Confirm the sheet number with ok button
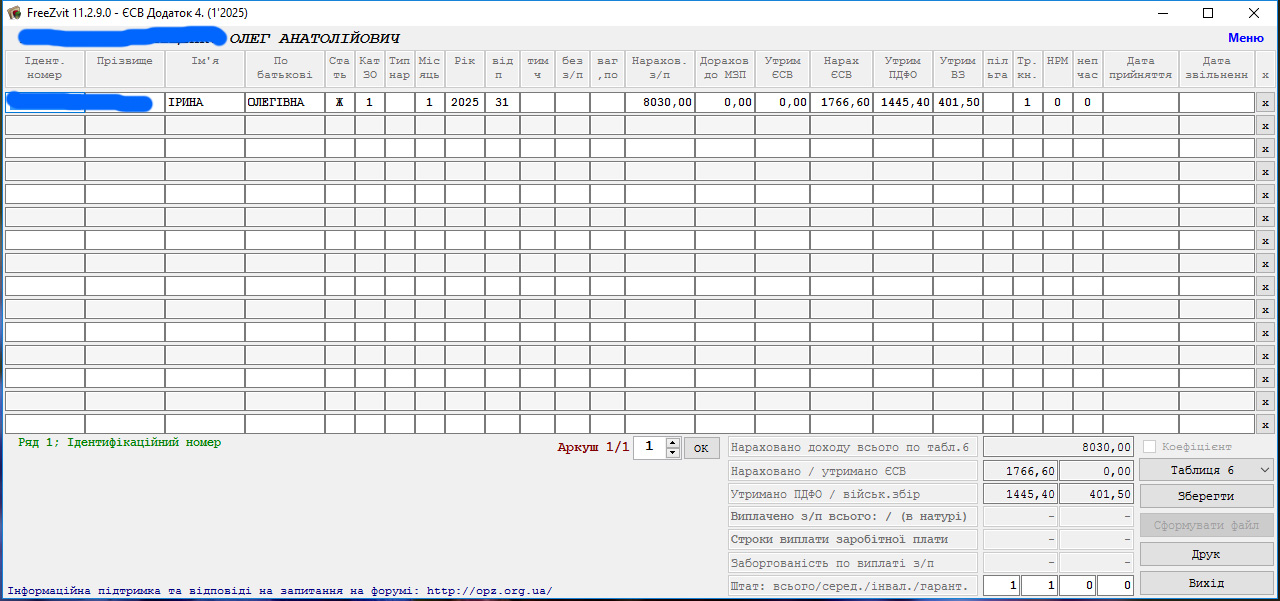This screenshot has width=1280, height=601. coord(701,448)
